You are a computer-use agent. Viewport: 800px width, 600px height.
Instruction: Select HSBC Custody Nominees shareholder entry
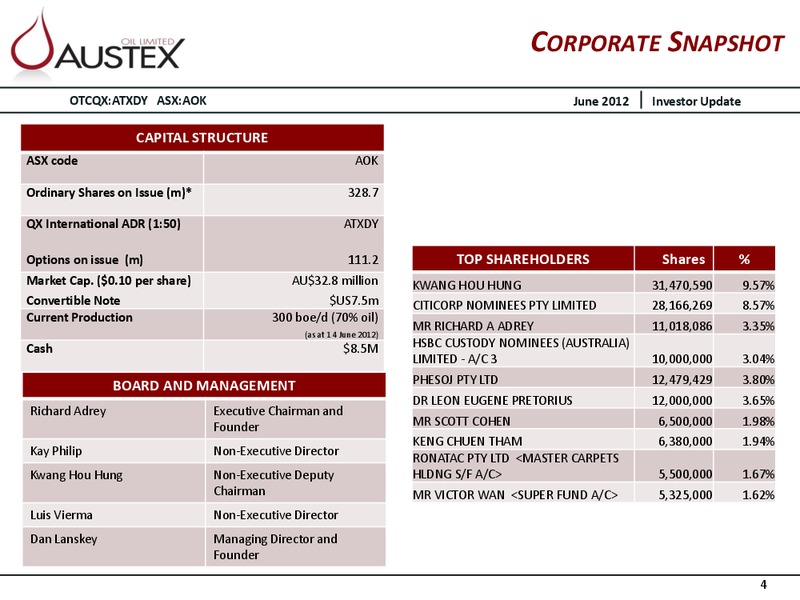(x=521, y=351)
